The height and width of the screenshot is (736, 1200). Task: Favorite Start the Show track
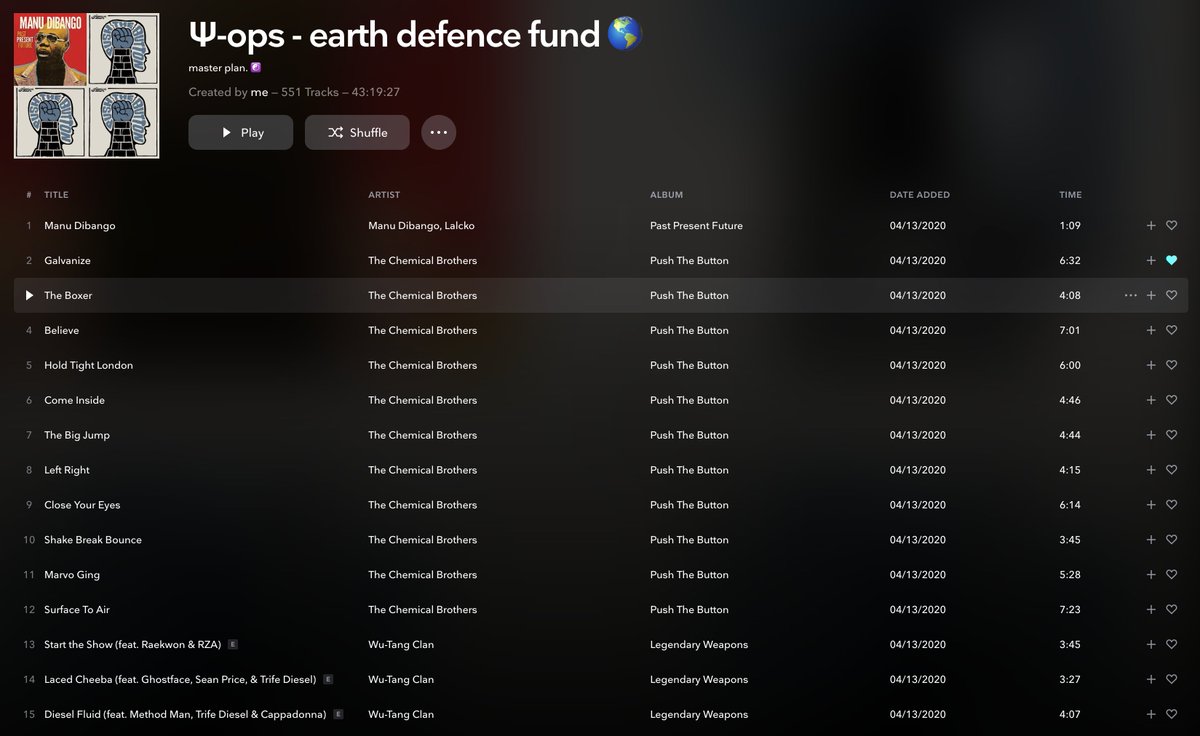coord(1171,645)
